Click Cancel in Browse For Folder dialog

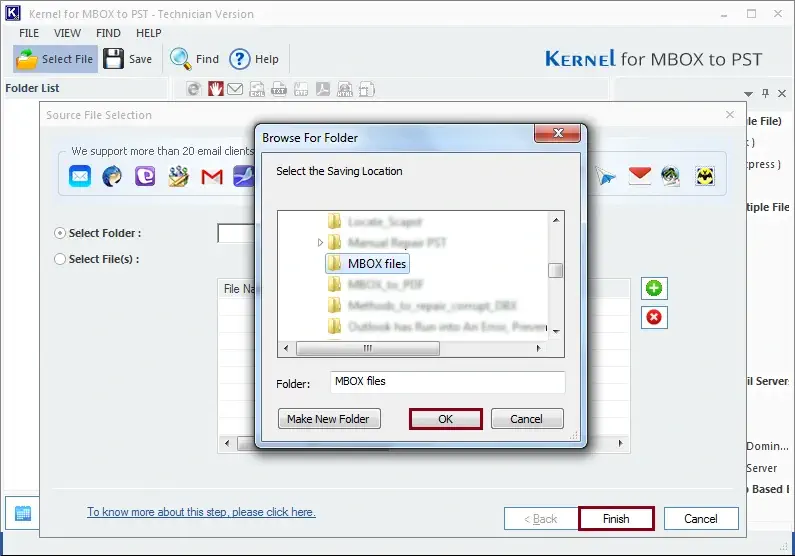[x=527, y=419]
